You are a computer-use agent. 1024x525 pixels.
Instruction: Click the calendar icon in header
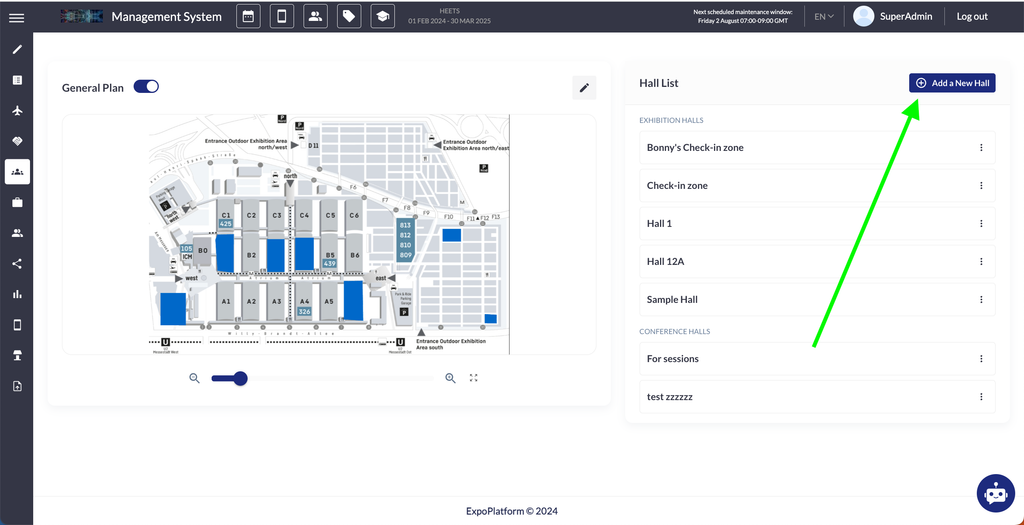[249, 17]
